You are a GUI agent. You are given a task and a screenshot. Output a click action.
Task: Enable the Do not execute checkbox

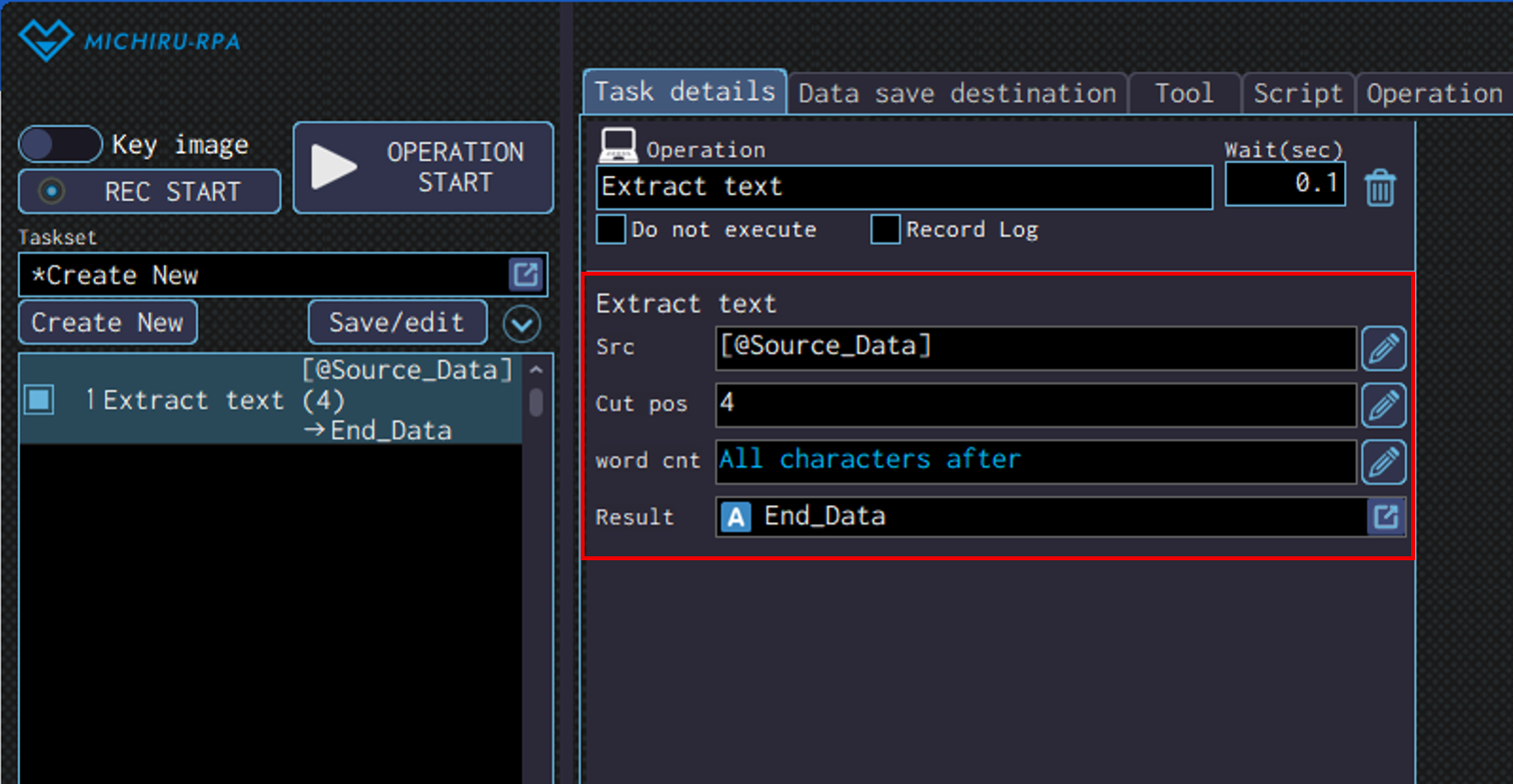[611, 230]
